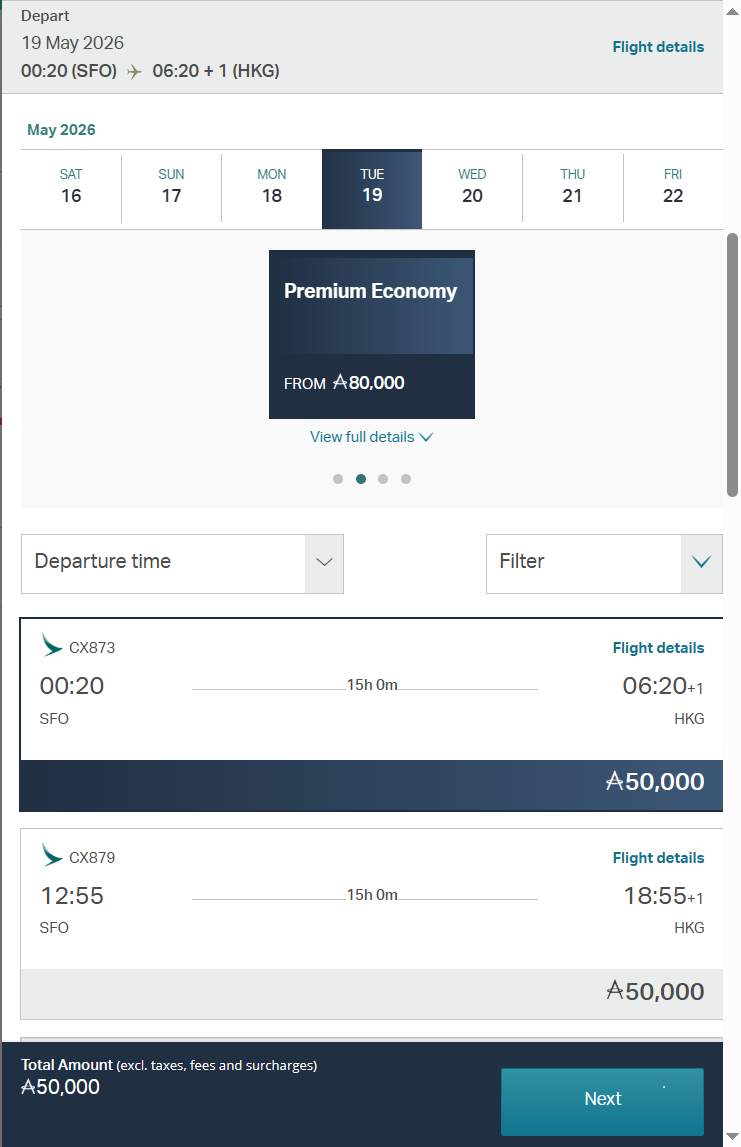The image size is (741, 1147).
Task: Click airplane icon in departure summary
Action: click(135, 72)
